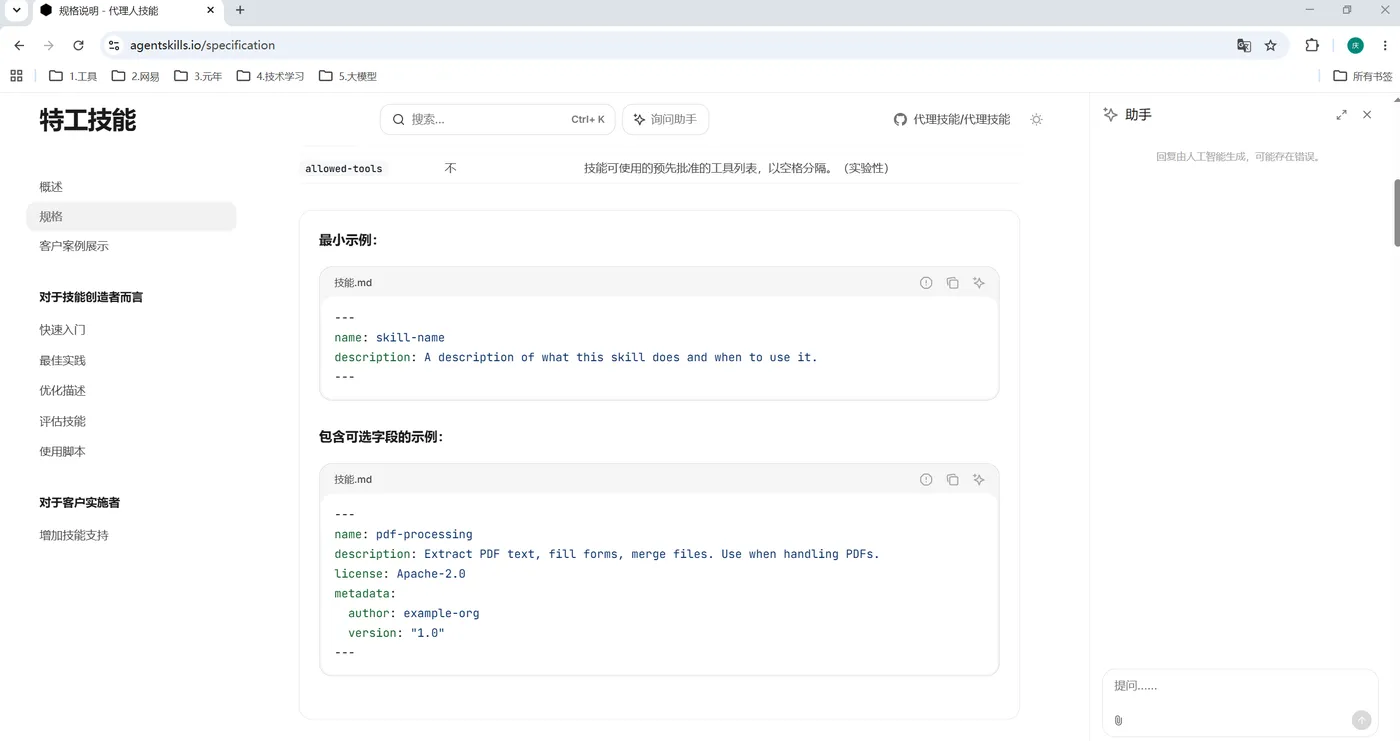Open the GitHub repository link 代理技能/代理技能
The width and height of the screenshot is (1400, 741).
[x=952, y=119]
